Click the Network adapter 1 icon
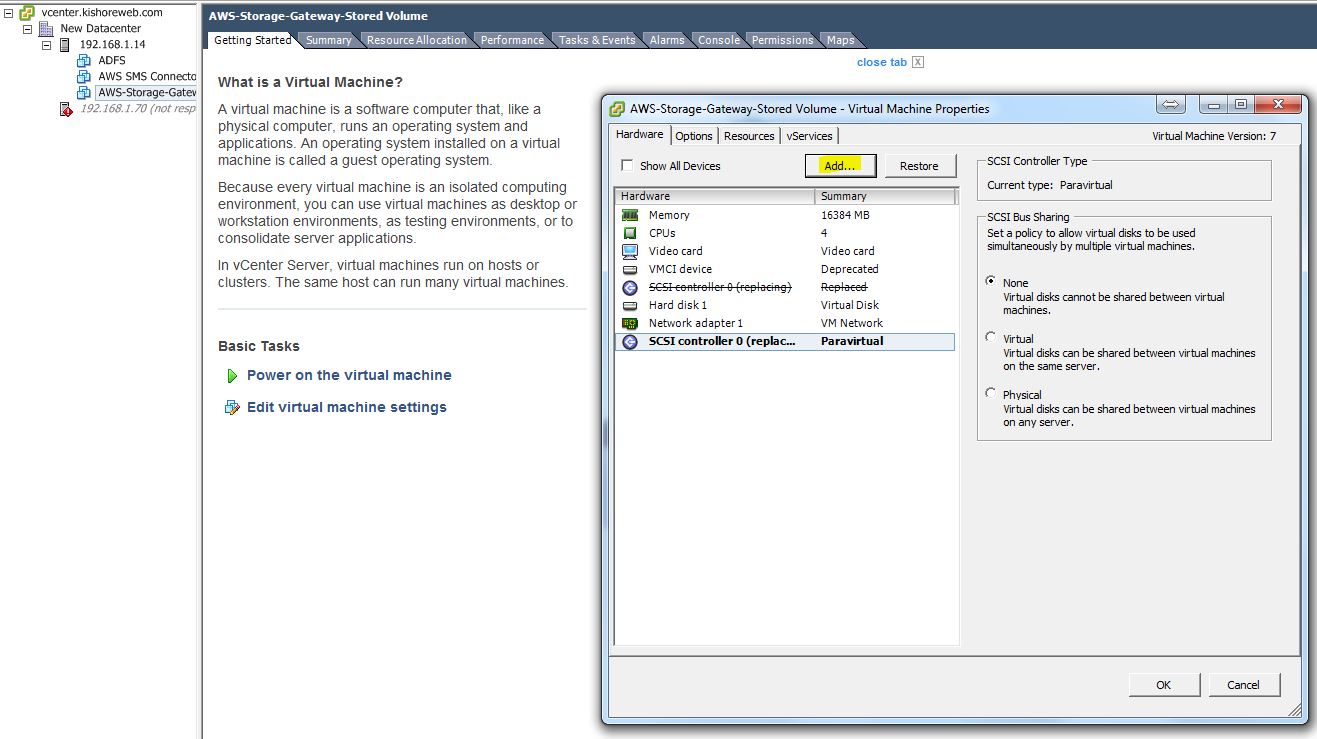Screen dimensions: 1317x739 coord(630,323)
